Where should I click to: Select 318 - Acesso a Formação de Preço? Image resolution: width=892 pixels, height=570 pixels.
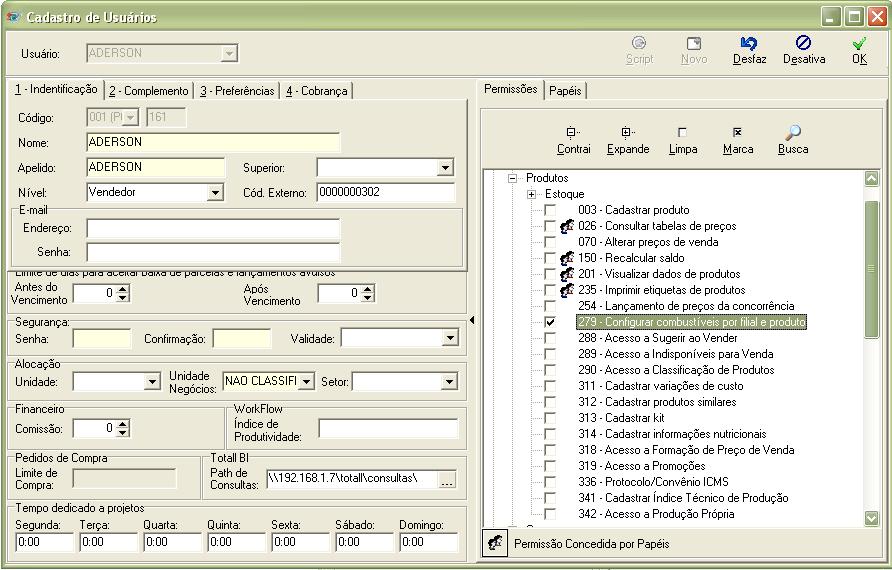tap(686, 450)
